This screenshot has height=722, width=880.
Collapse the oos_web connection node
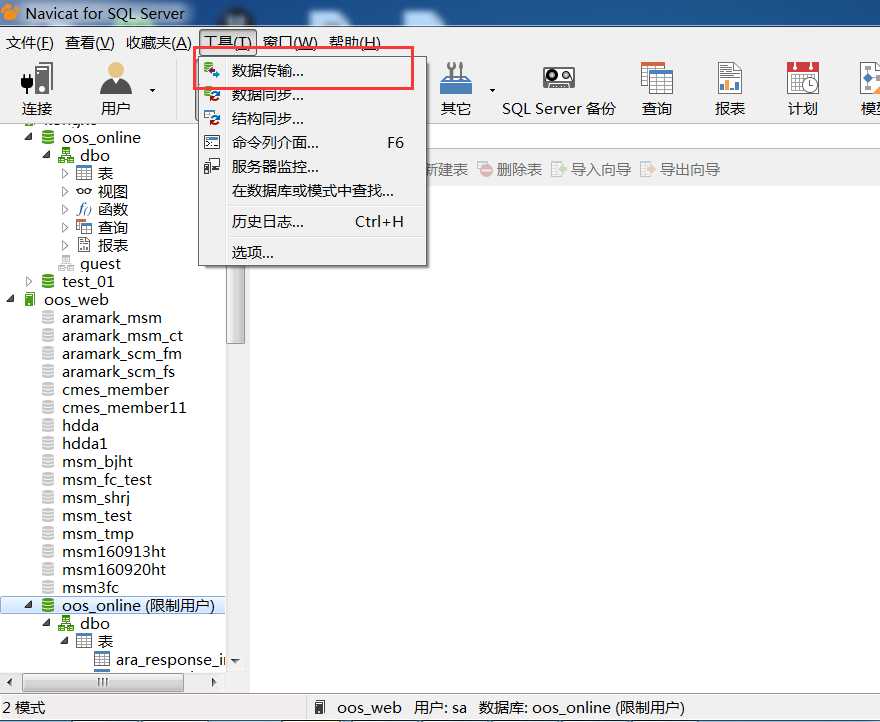pyautogui.click(x=11, y=299)
